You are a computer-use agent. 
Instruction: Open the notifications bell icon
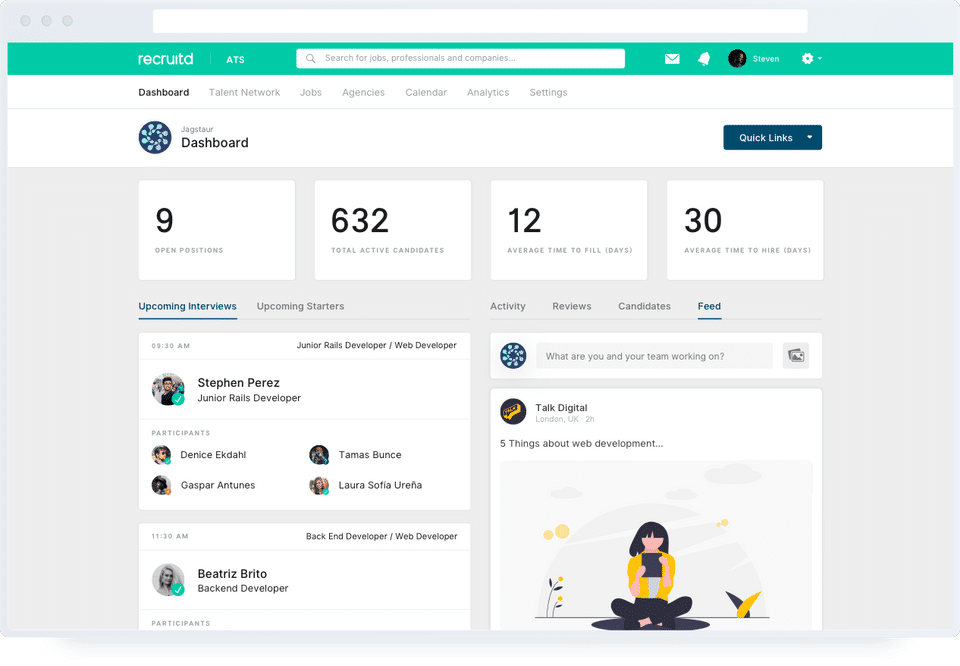point(704,59)
